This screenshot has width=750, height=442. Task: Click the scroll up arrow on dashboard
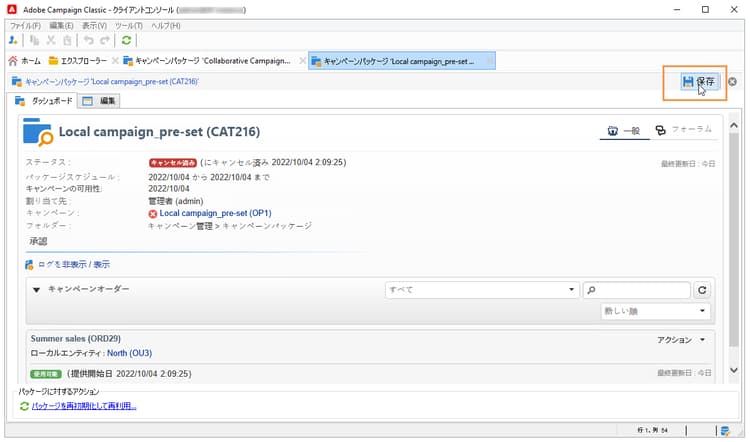pyautogui.click(x=734, y=125)
